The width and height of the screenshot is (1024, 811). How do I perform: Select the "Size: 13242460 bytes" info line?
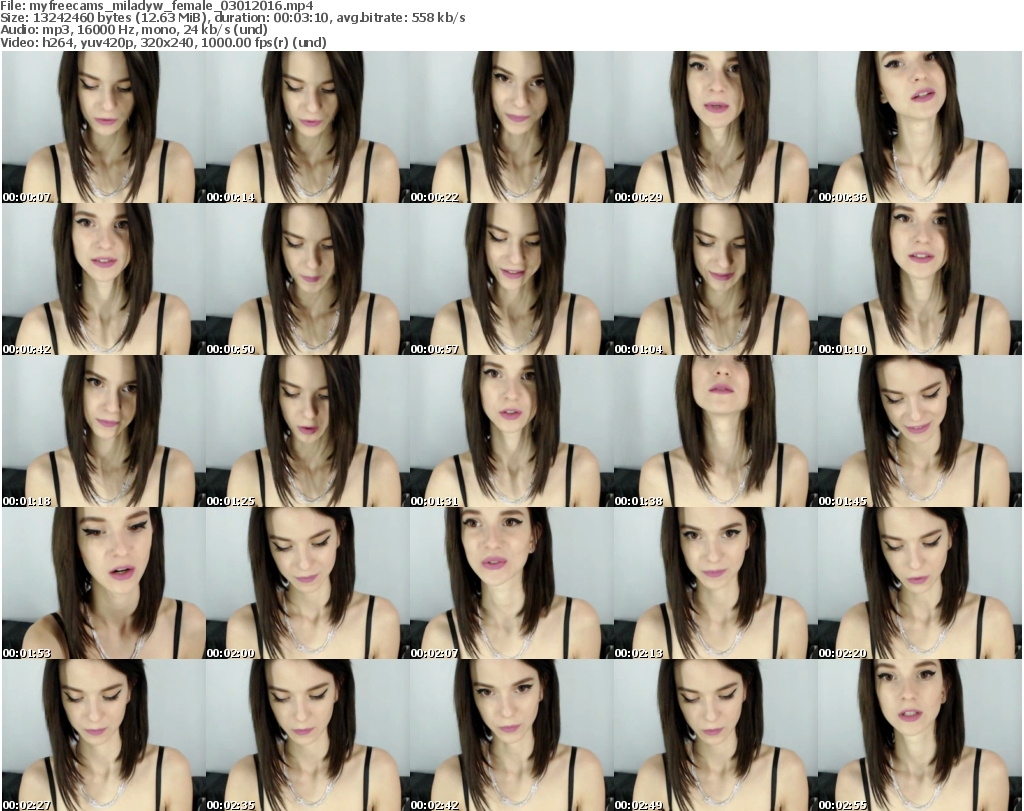[x=233, y=18]
